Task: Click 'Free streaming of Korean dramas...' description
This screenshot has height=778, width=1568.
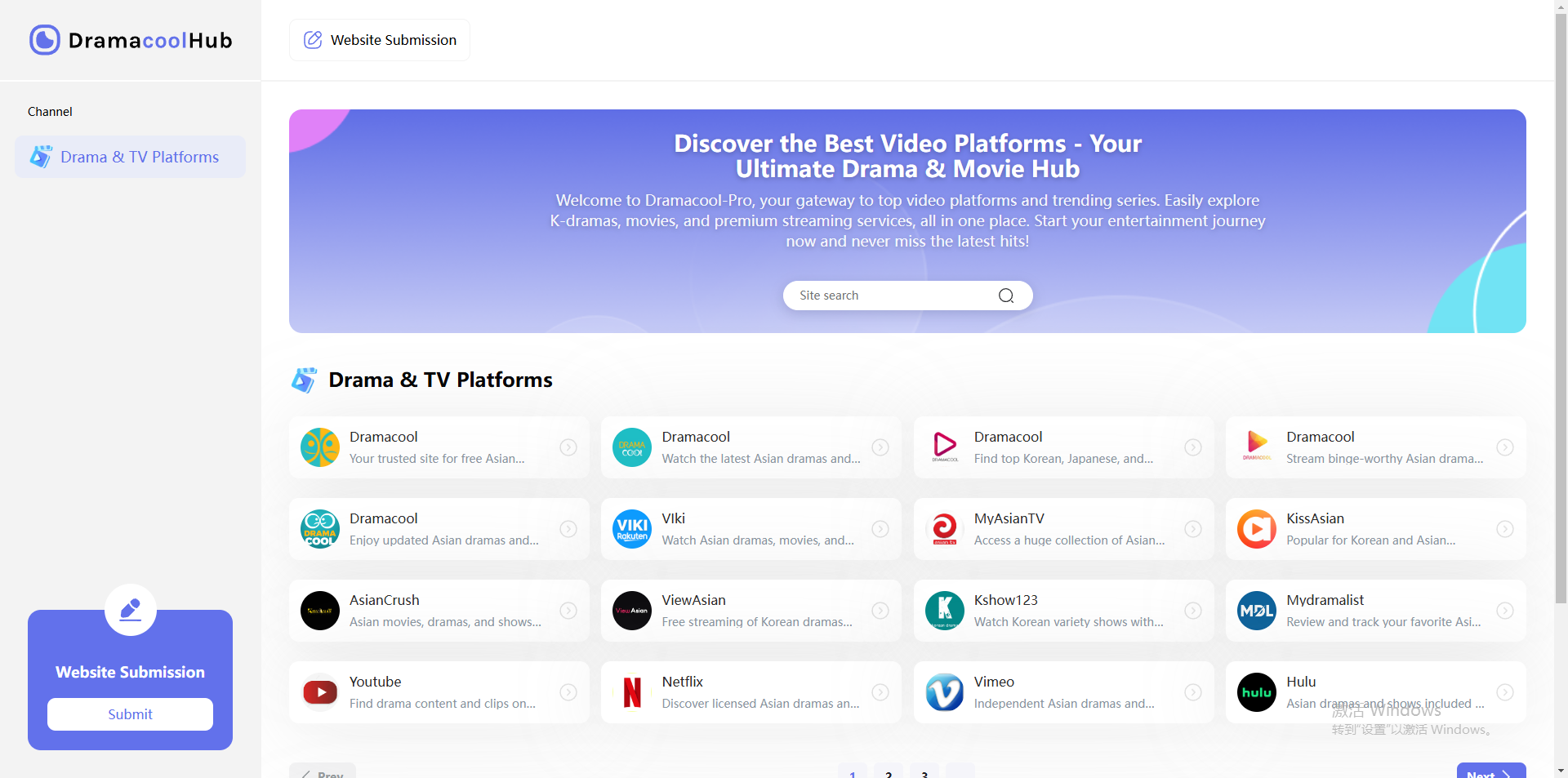Action: [x=757, y=622]
